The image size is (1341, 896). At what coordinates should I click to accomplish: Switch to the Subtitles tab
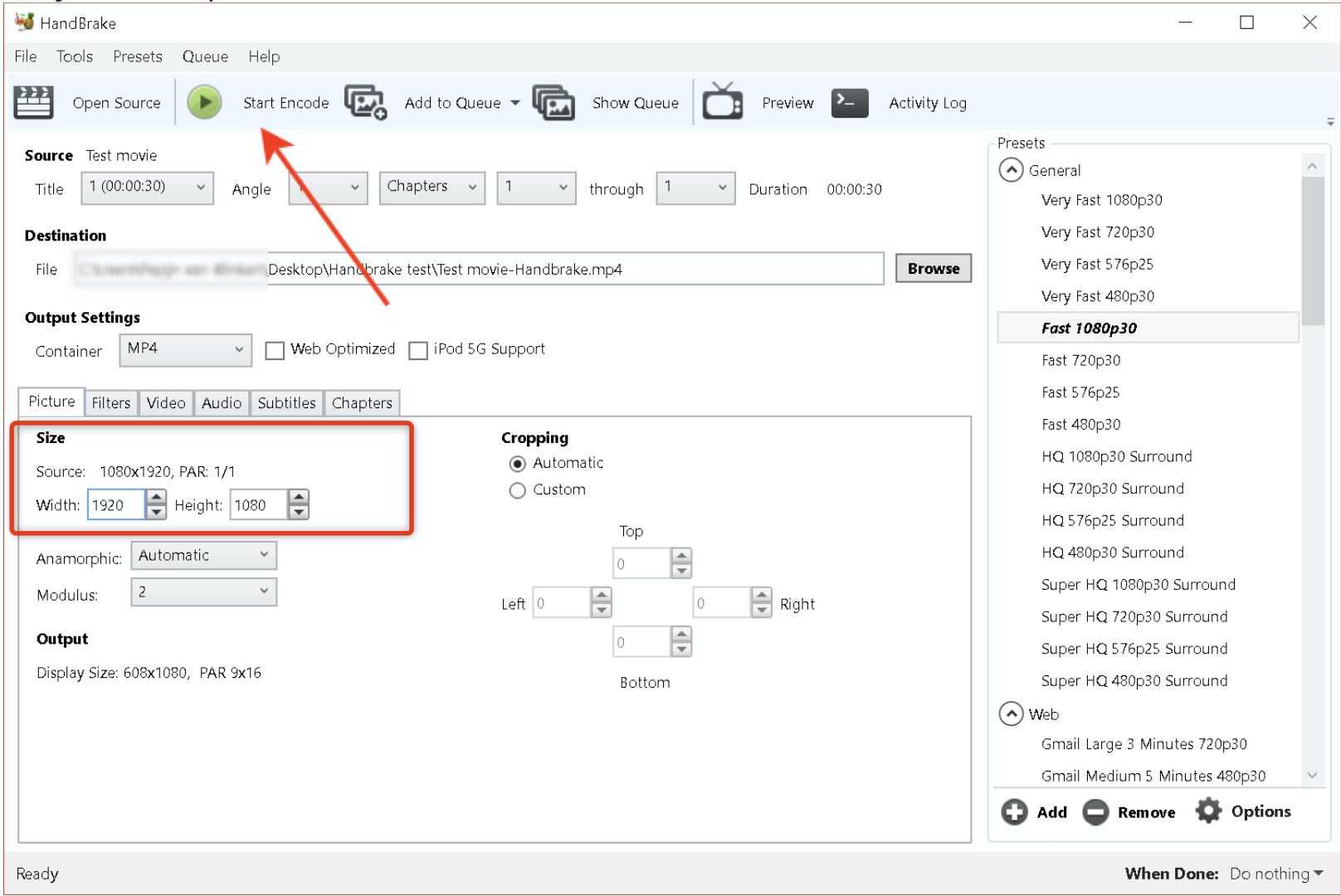click(286, 402)
